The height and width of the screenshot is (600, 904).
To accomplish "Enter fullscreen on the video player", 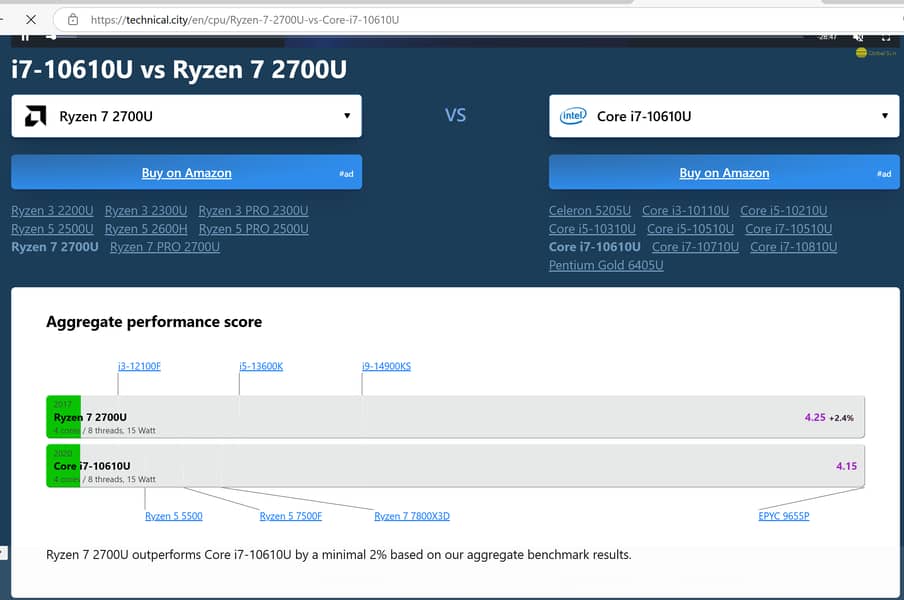I will pos(886,37).
